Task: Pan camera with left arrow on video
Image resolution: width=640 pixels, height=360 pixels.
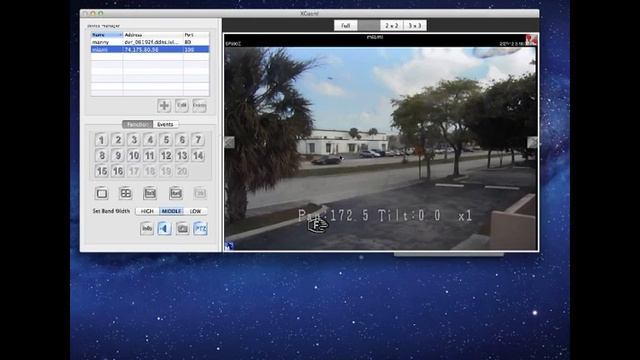Action: tap(229, 142)
